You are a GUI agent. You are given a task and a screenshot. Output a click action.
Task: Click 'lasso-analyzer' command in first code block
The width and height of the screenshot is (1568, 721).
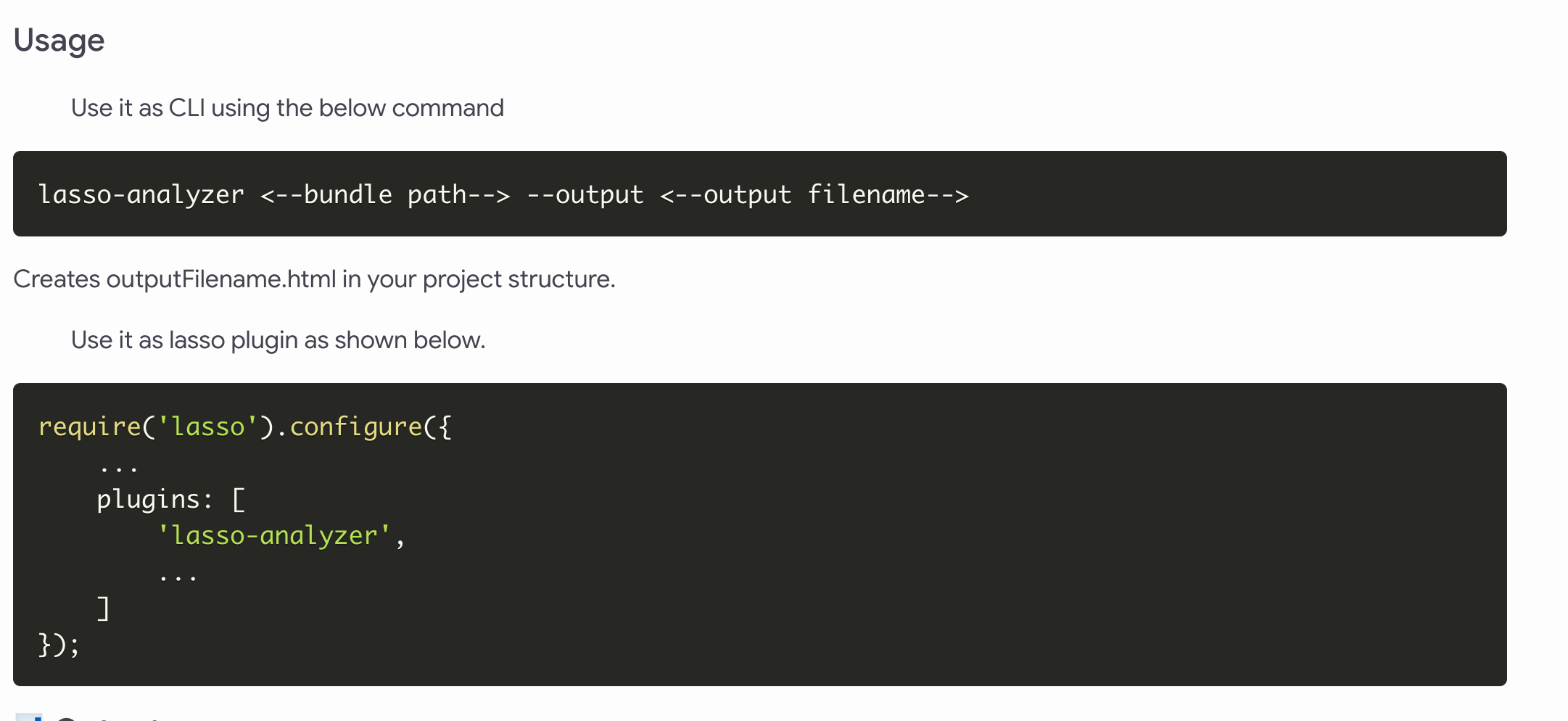141,194
